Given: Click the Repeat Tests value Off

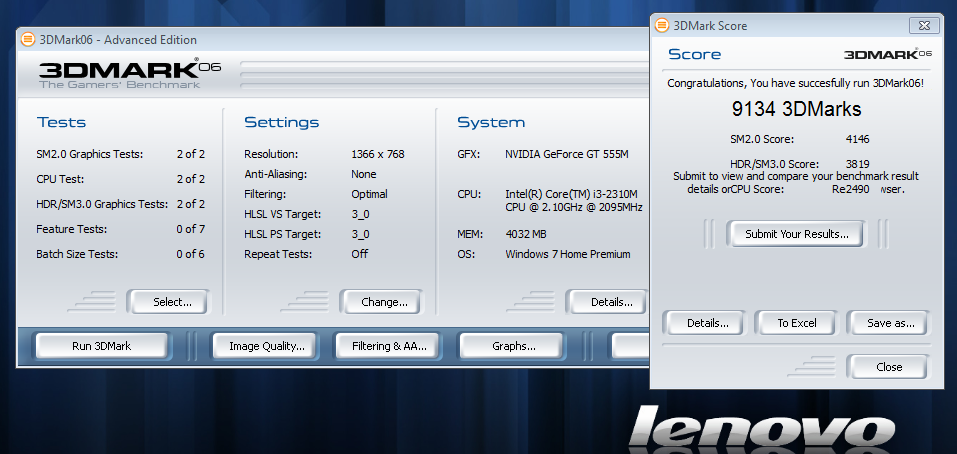Looking at the screenshot, I should (x=359, y=254).
